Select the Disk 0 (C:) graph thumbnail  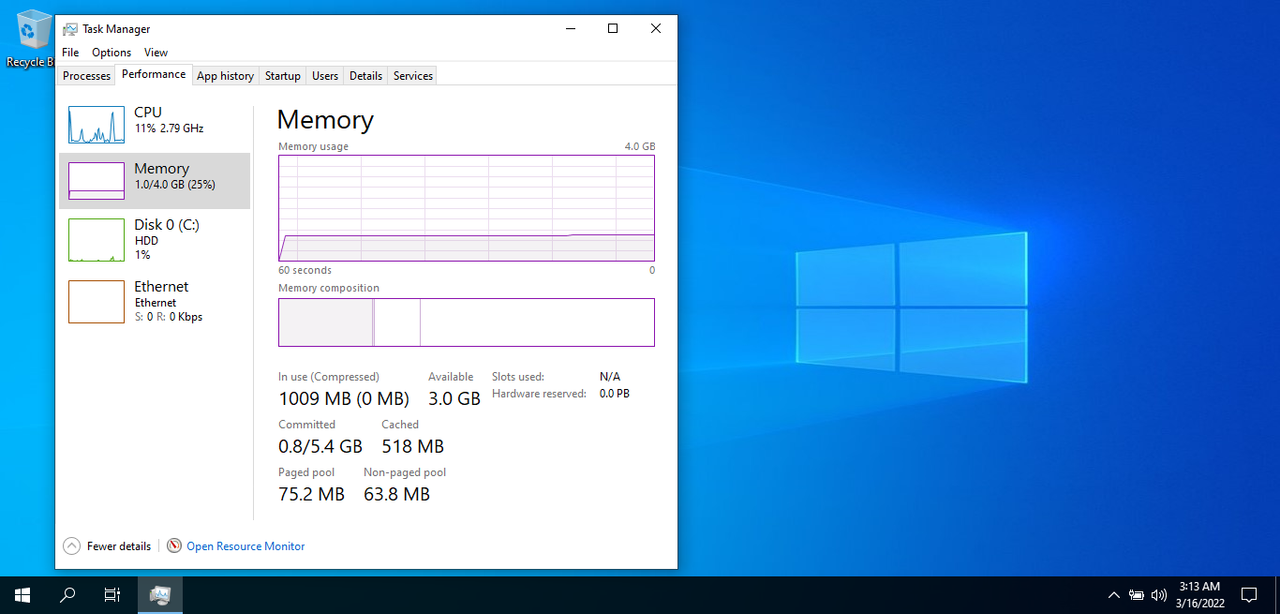click(x=96, y=240)
